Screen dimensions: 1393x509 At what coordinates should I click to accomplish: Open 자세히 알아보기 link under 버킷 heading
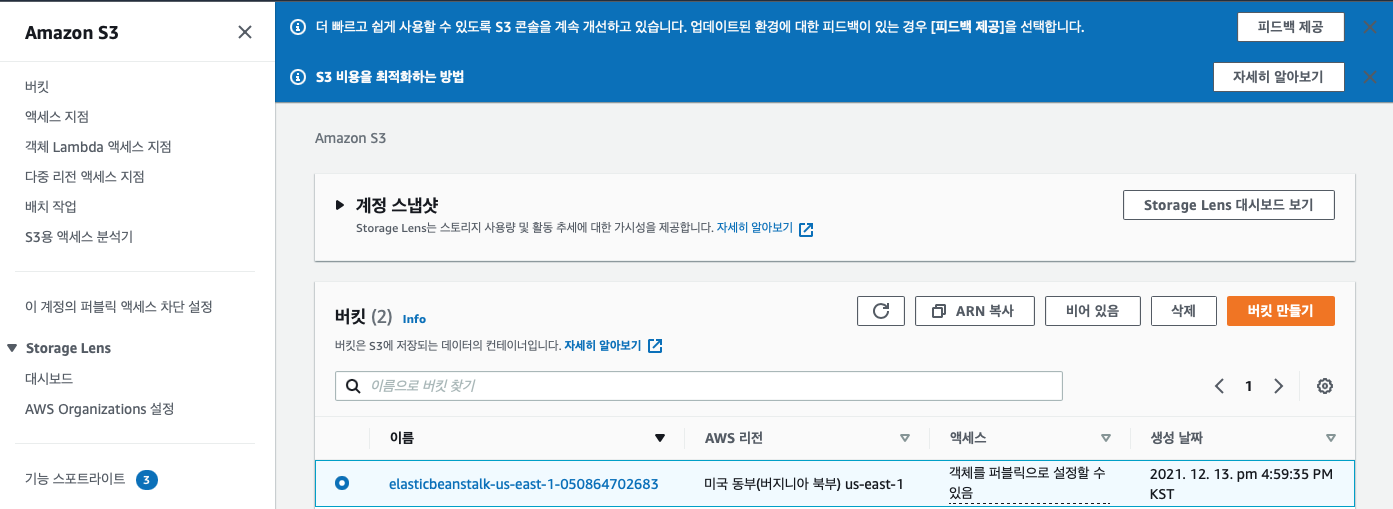(x=603, y=346)
